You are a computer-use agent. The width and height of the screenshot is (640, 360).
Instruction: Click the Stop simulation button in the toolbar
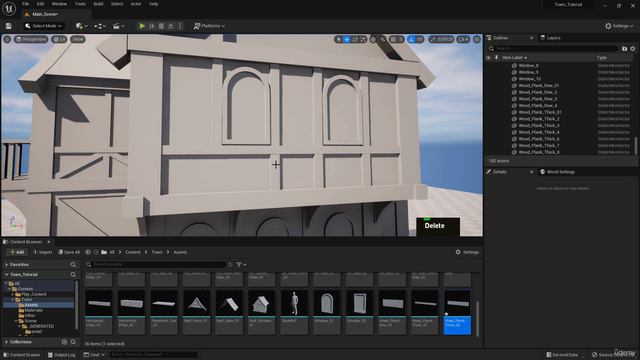tap(161, 26)
